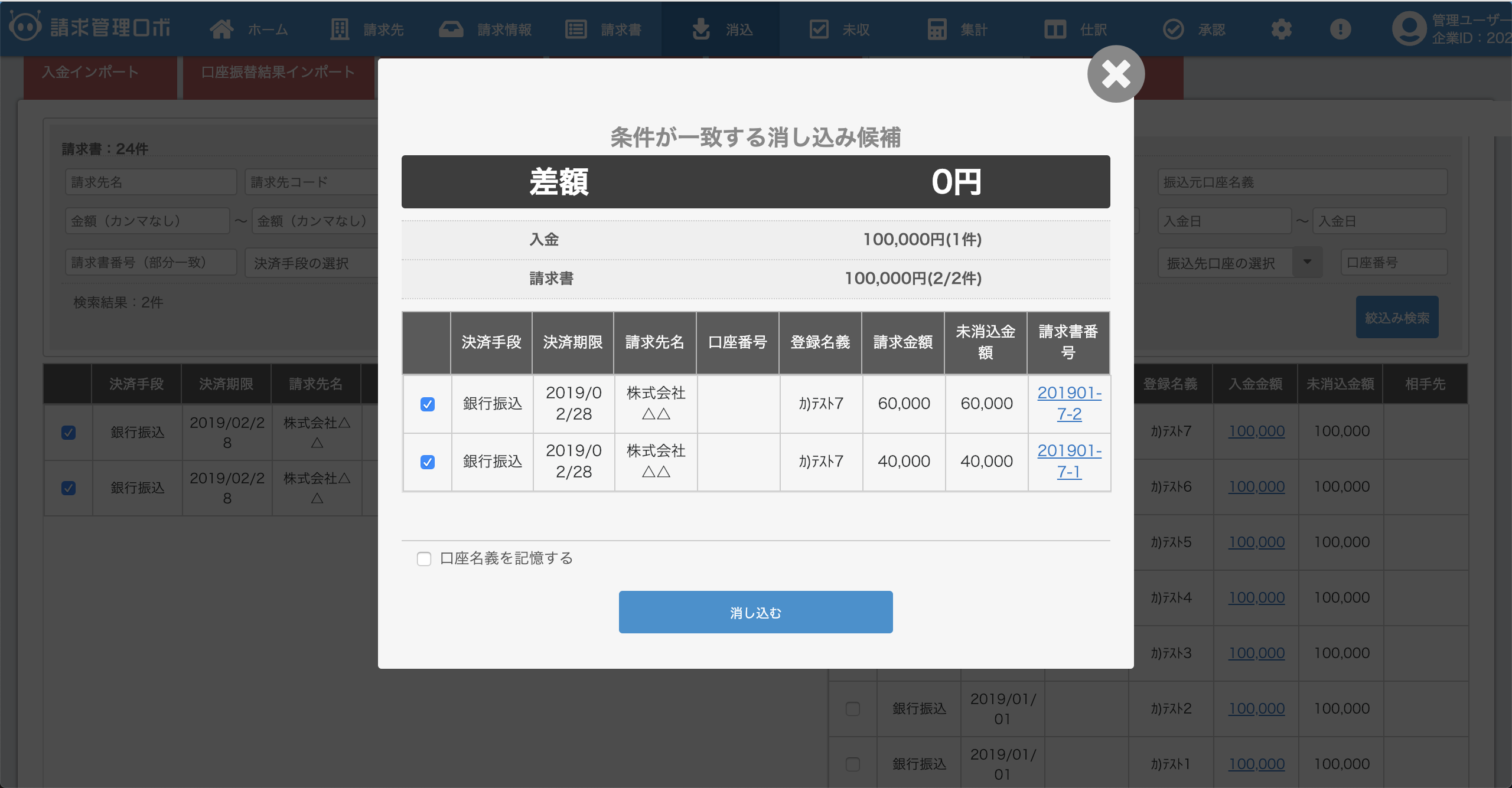
Task: Uncheck the 60,000 invoice row checkbox
Action: point(428,404)
